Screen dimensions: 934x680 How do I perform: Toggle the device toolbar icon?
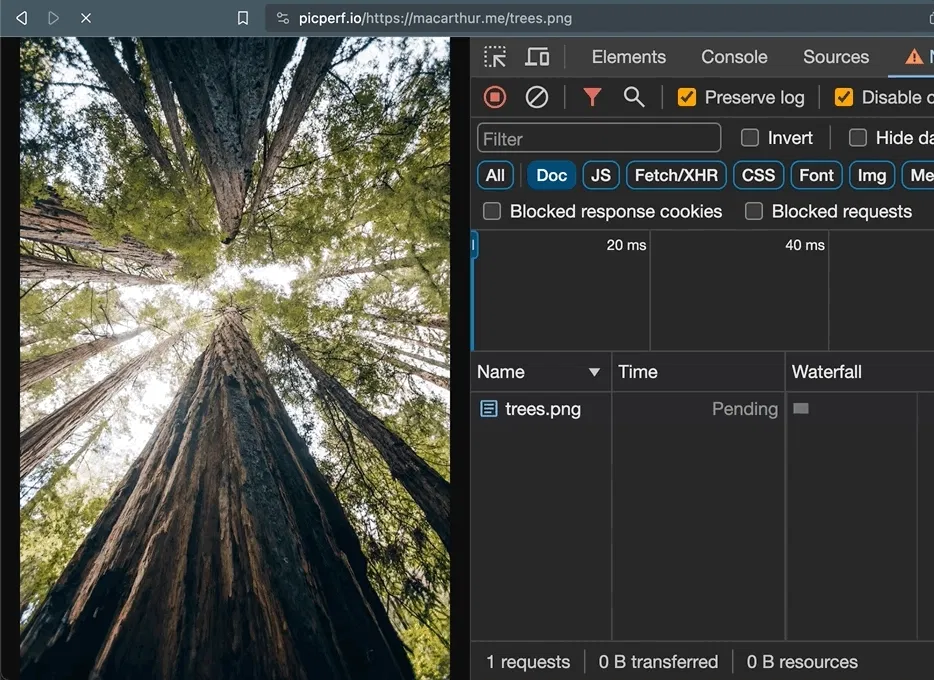pyautogui.click(x=537, y=57)
